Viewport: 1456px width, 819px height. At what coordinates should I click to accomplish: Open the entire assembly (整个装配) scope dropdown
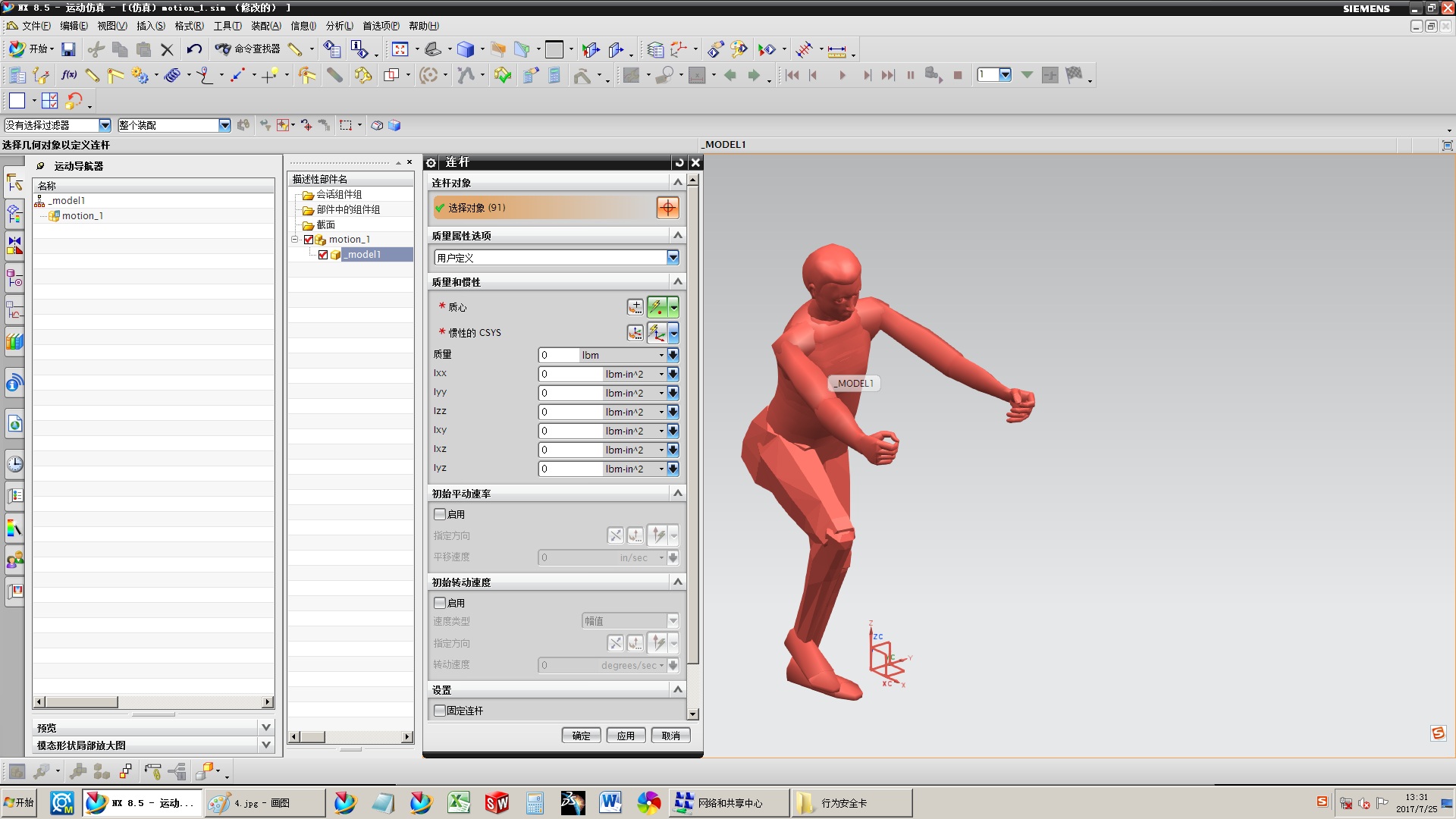coord(224,125)
